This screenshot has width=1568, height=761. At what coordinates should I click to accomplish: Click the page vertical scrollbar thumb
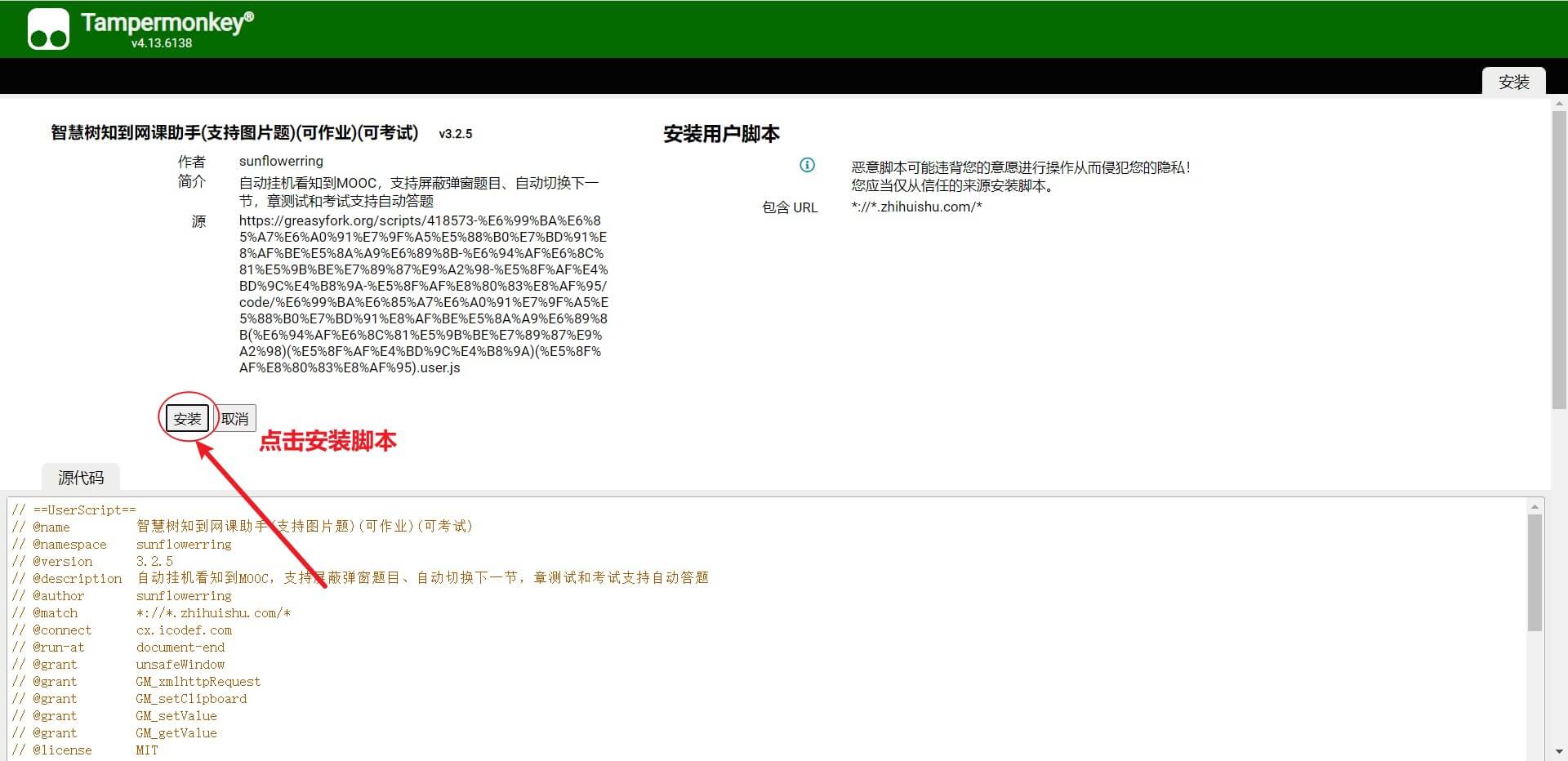pos(1559,260)
